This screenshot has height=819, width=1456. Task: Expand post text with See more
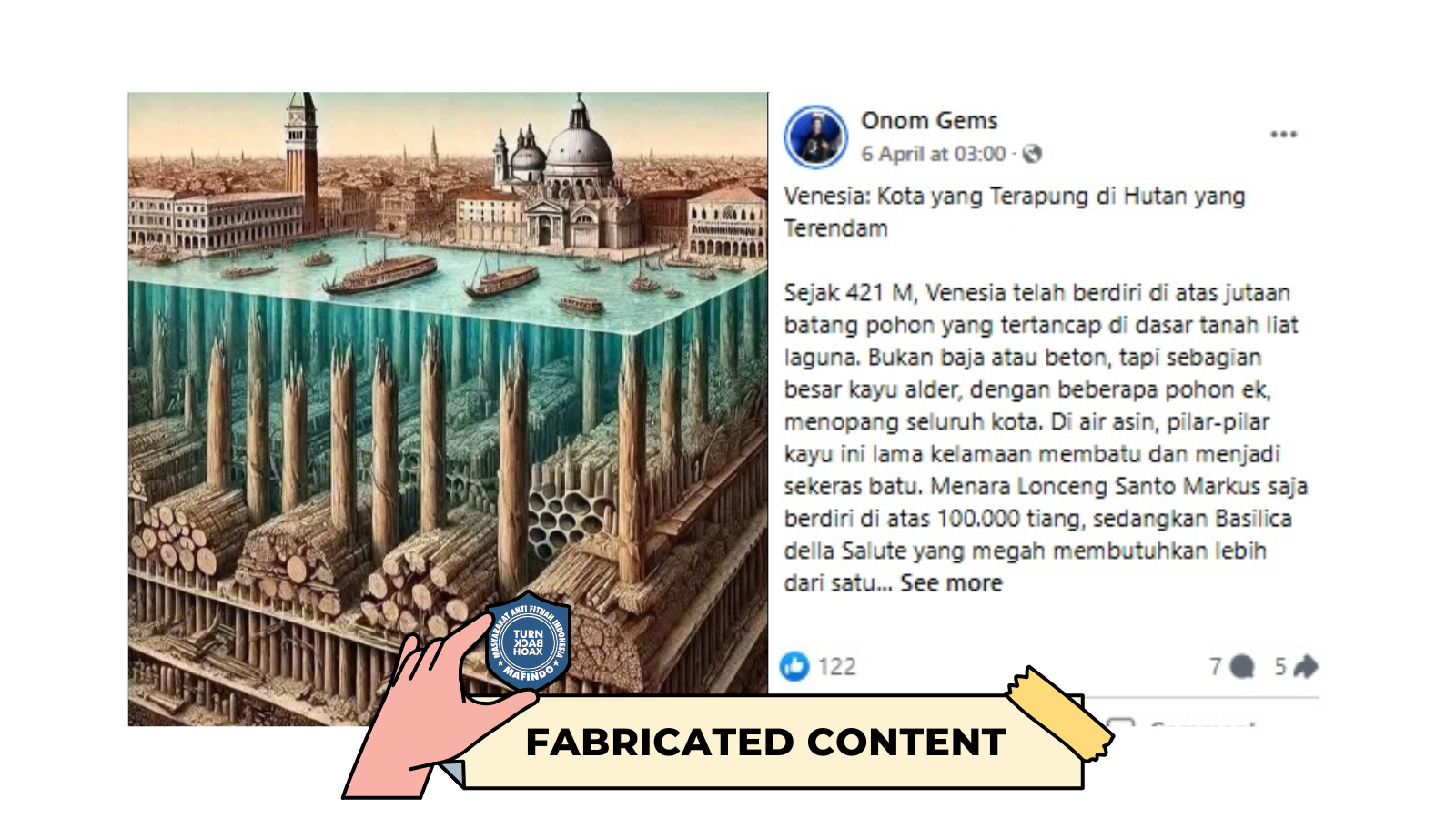[x=951, y=582]
